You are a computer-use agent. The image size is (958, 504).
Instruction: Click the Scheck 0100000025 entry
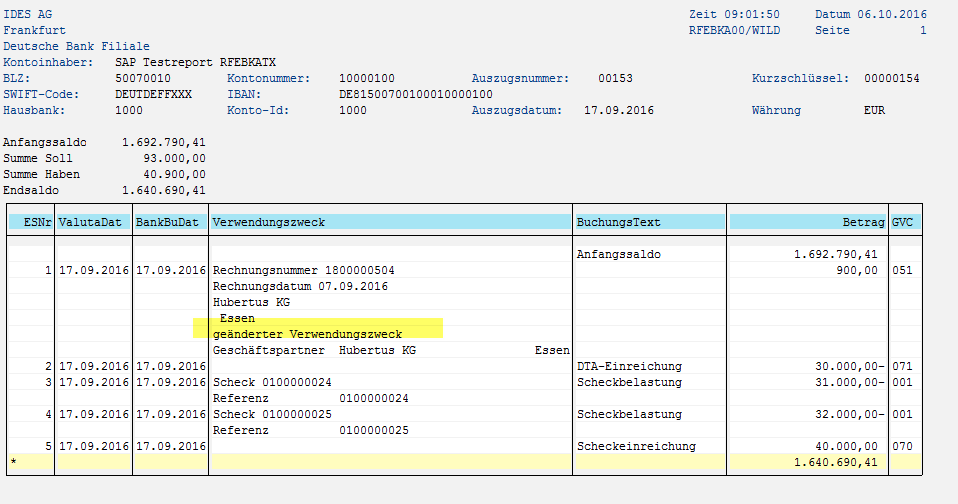272,414
